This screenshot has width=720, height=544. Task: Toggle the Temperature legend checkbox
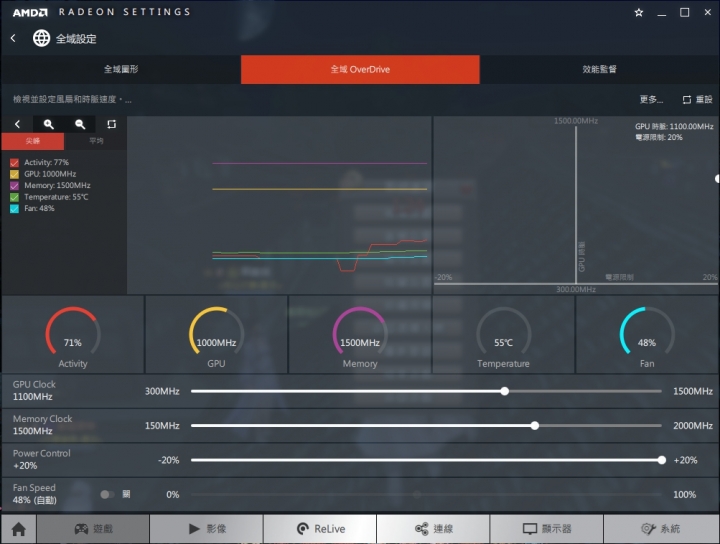15,197
